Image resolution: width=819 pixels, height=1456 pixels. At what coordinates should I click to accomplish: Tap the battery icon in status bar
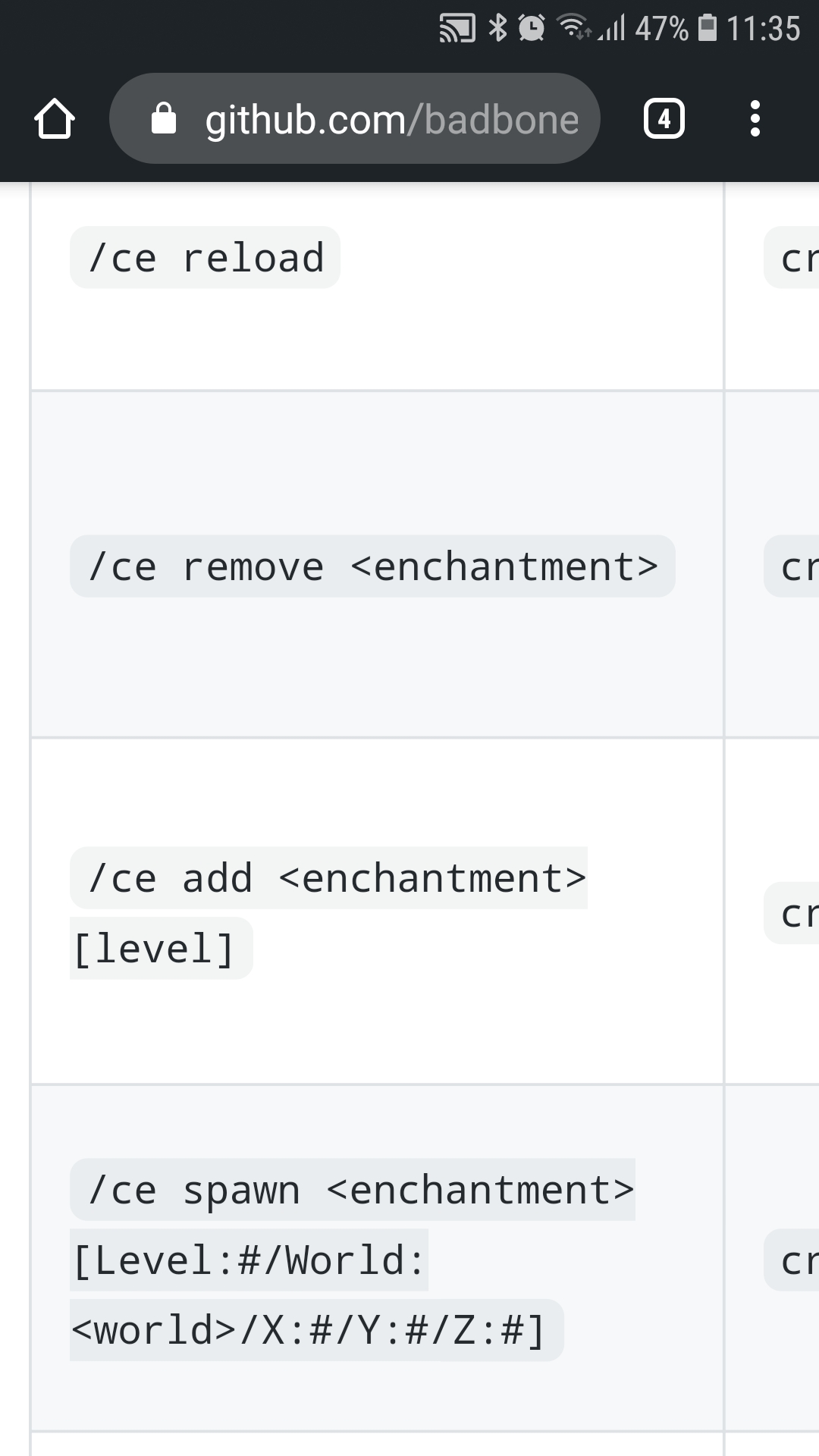[x=707, y=29]
